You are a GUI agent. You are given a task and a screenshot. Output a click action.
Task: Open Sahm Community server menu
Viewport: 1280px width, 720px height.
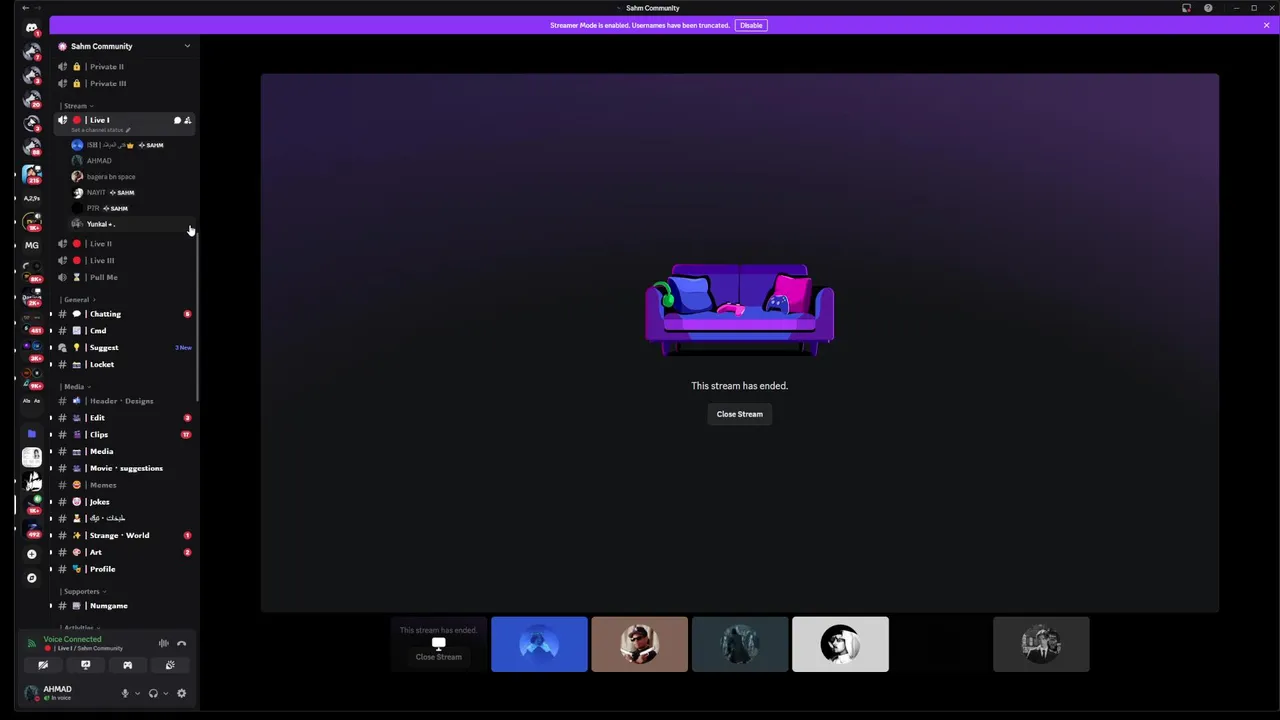(x=124, y=46)
